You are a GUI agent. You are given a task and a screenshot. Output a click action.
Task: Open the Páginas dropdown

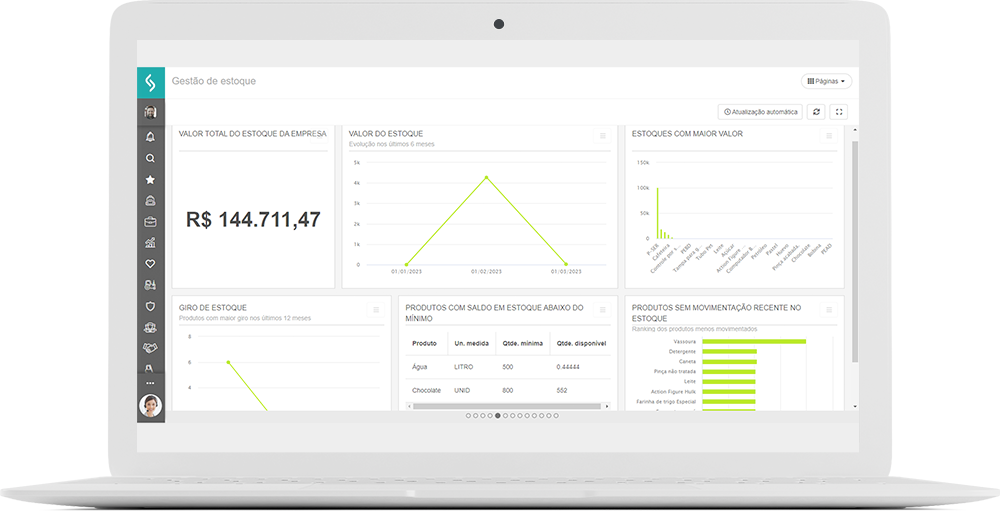pyautogui.click(x=826, y=81)
